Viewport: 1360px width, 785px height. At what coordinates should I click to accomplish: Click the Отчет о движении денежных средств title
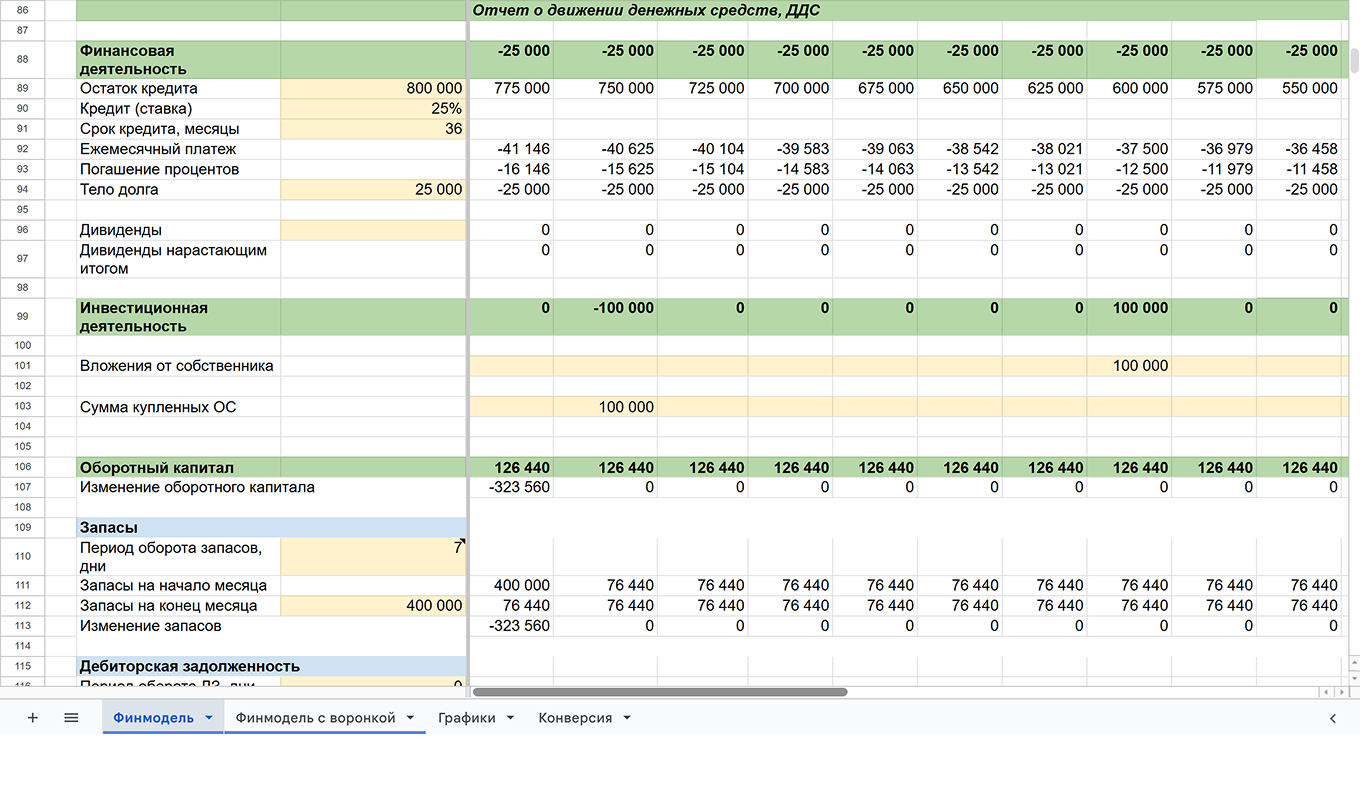pyautogui.click(x=646, y=11)
